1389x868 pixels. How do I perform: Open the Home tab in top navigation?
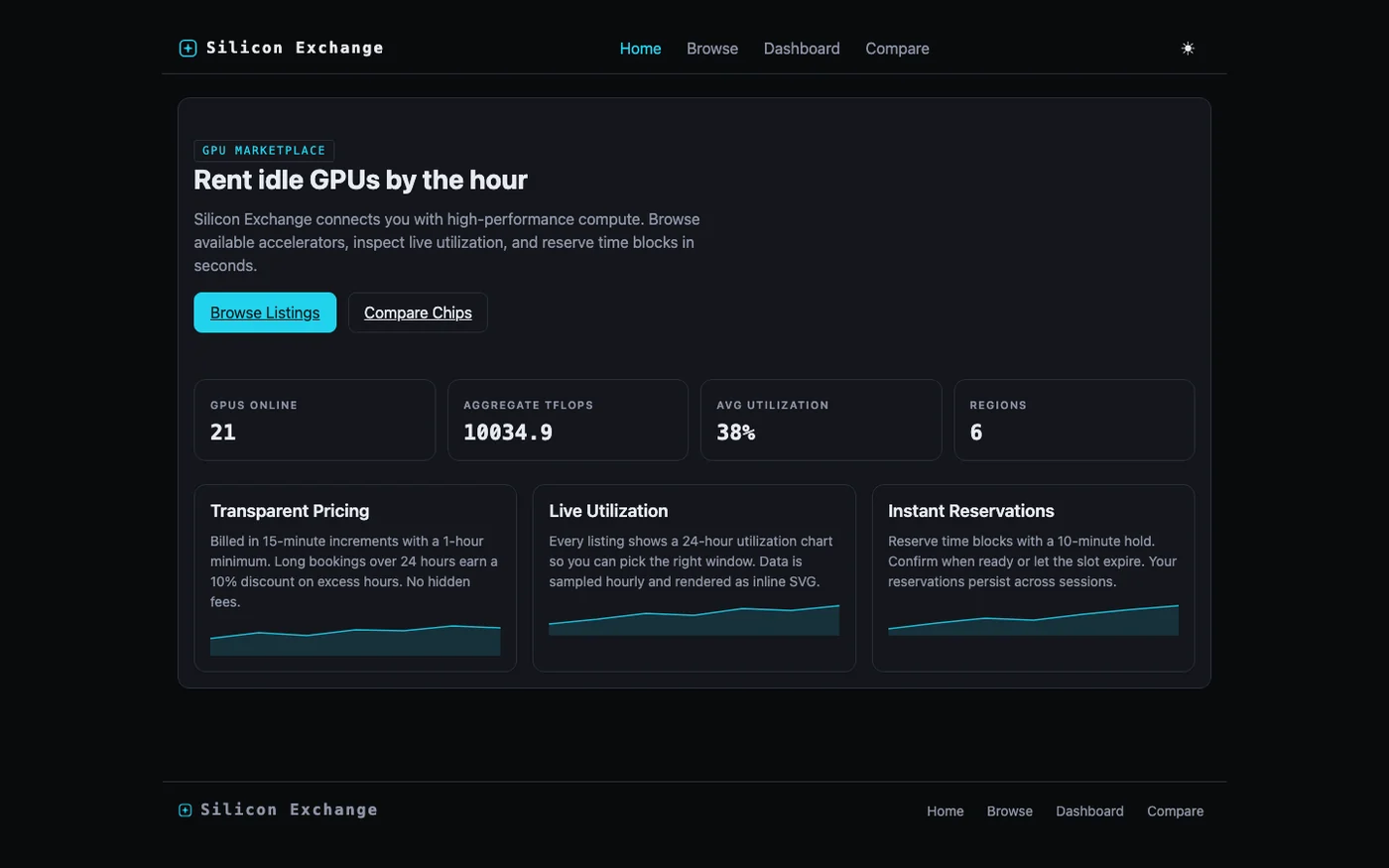pyautogui.click(x=640, y=49)
